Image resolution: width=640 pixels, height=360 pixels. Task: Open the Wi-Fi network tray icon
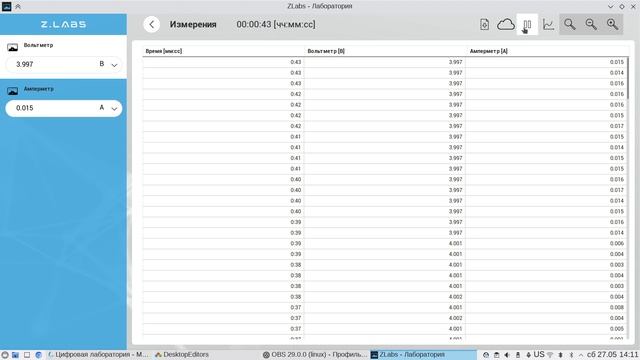(x=550, y=355)
